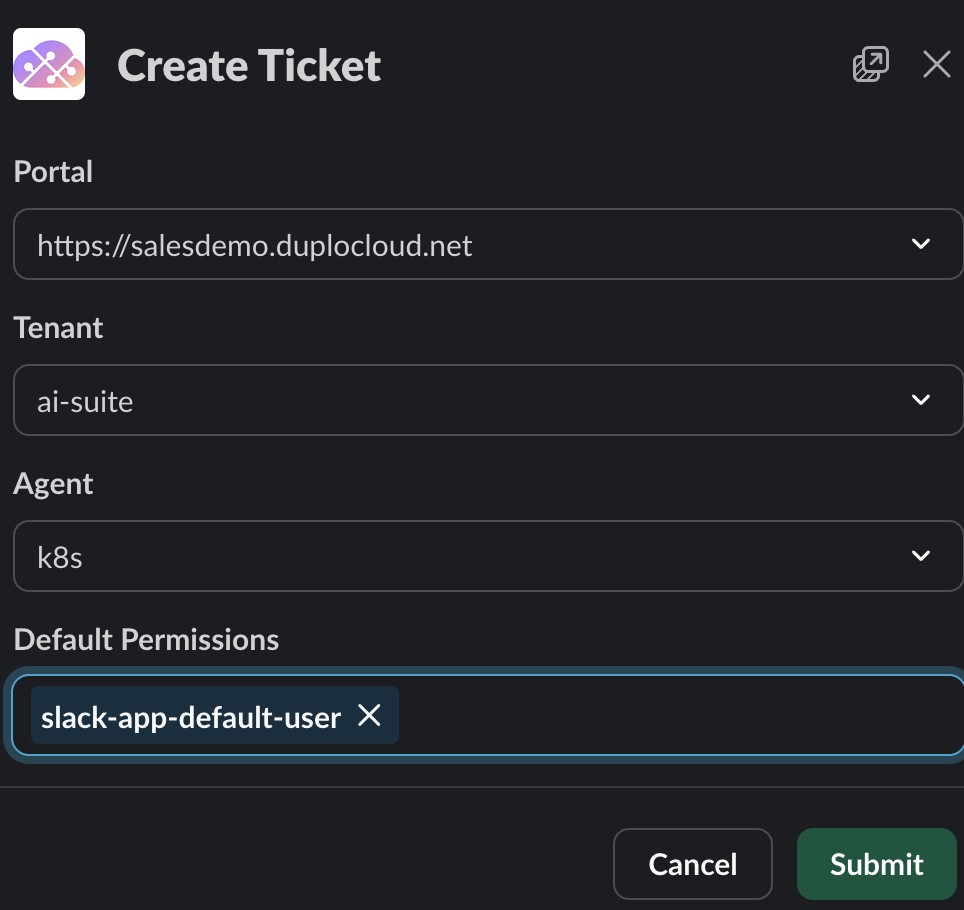This screenshot has height=910, width=964.
Task: Click the divider line above the buttons
Action: [x=482, y=787]
